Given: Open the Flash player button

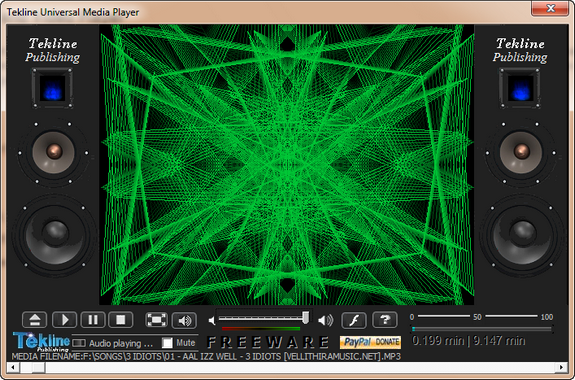Looking at the screenshot, I should 354,320.
